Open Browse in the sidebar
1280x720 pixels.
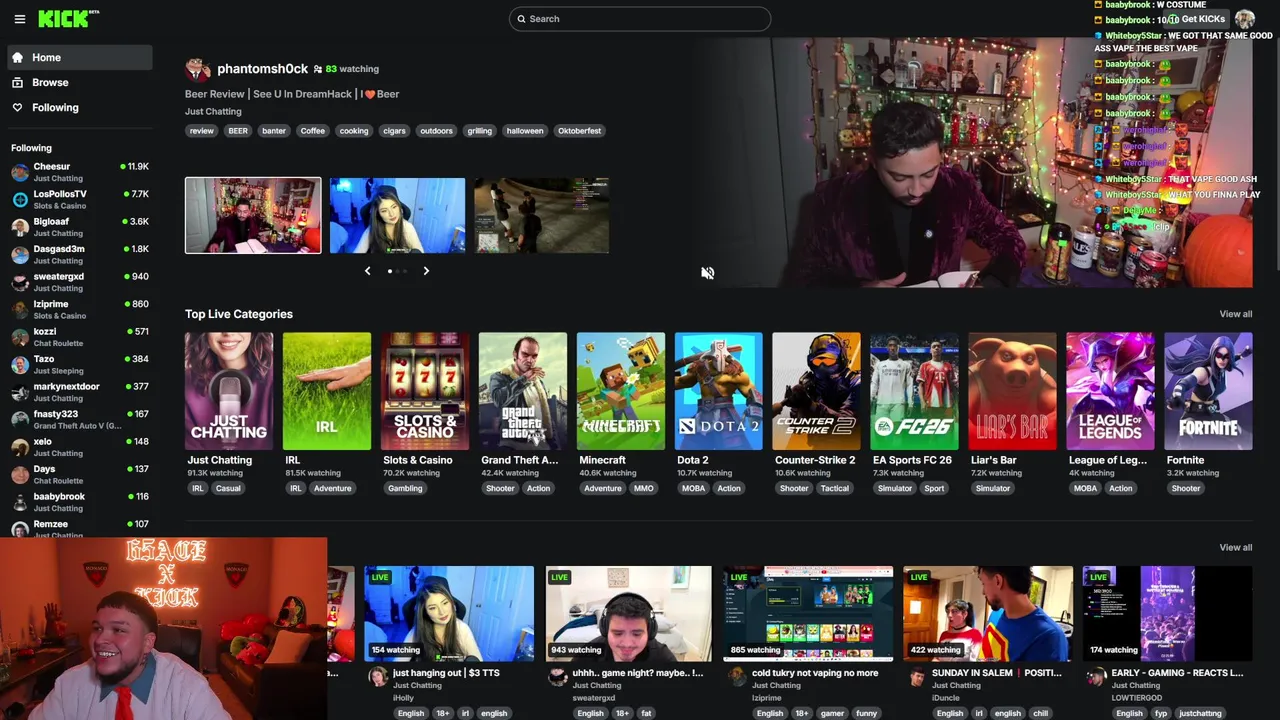80,82
